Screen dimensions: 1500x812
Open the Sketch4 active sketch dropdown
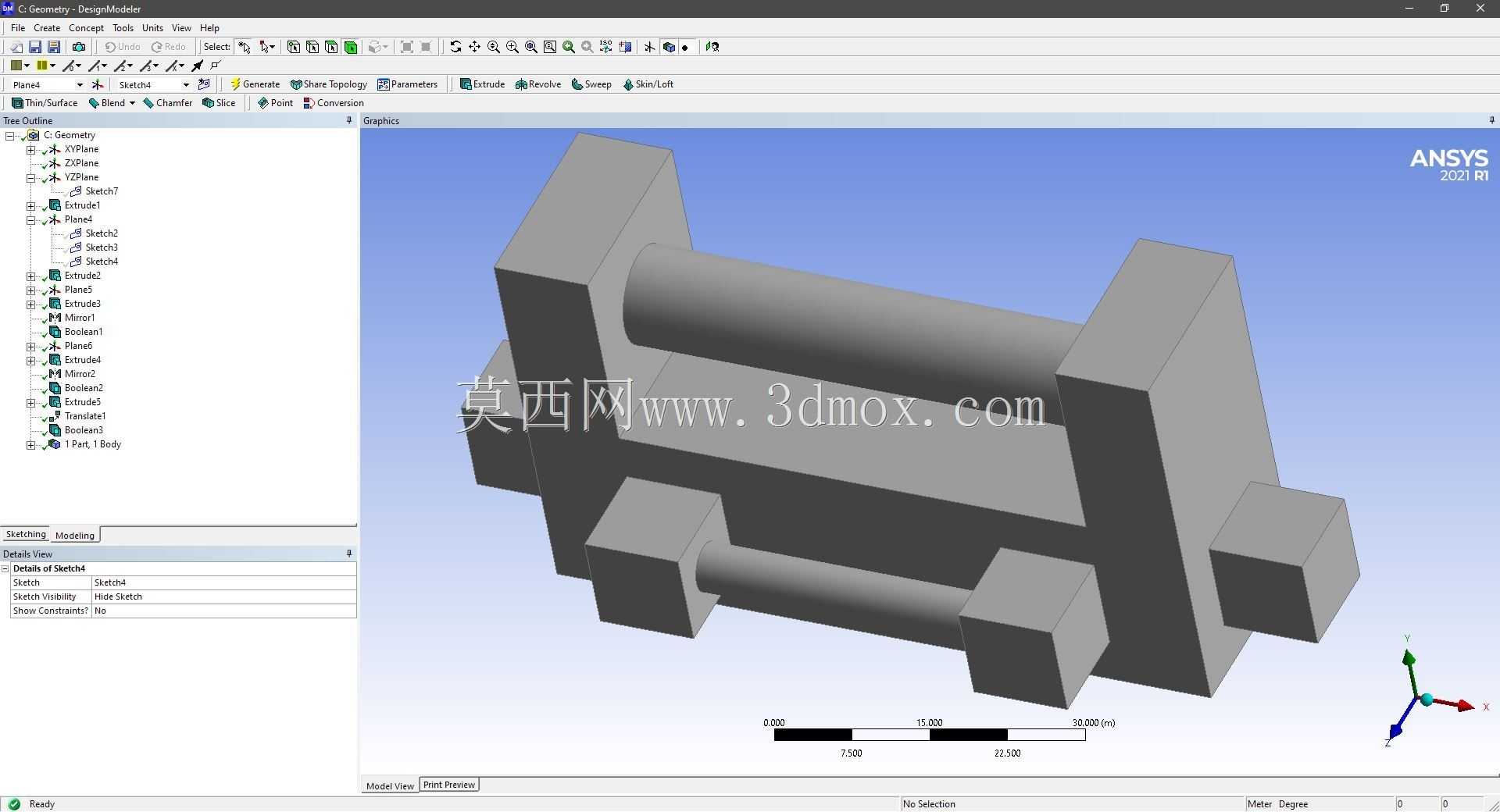click(186, 84)
